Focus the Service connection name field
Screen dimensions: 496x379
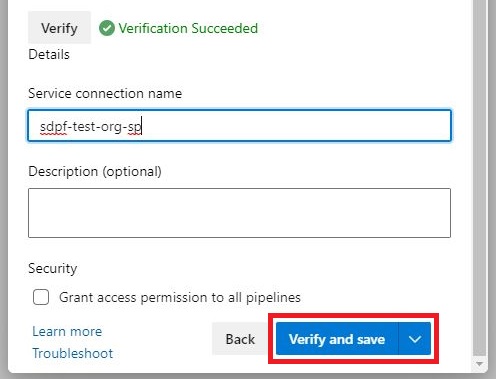[239, 126]
